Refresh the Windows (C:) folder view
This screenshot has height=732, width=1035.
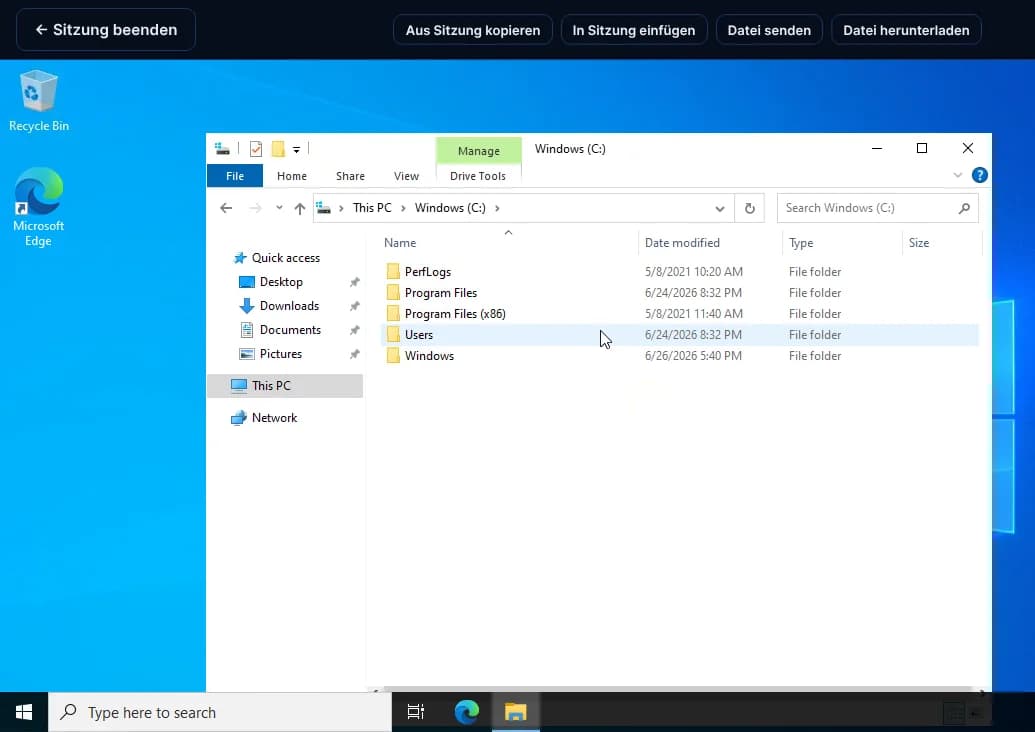coord(750,209)
